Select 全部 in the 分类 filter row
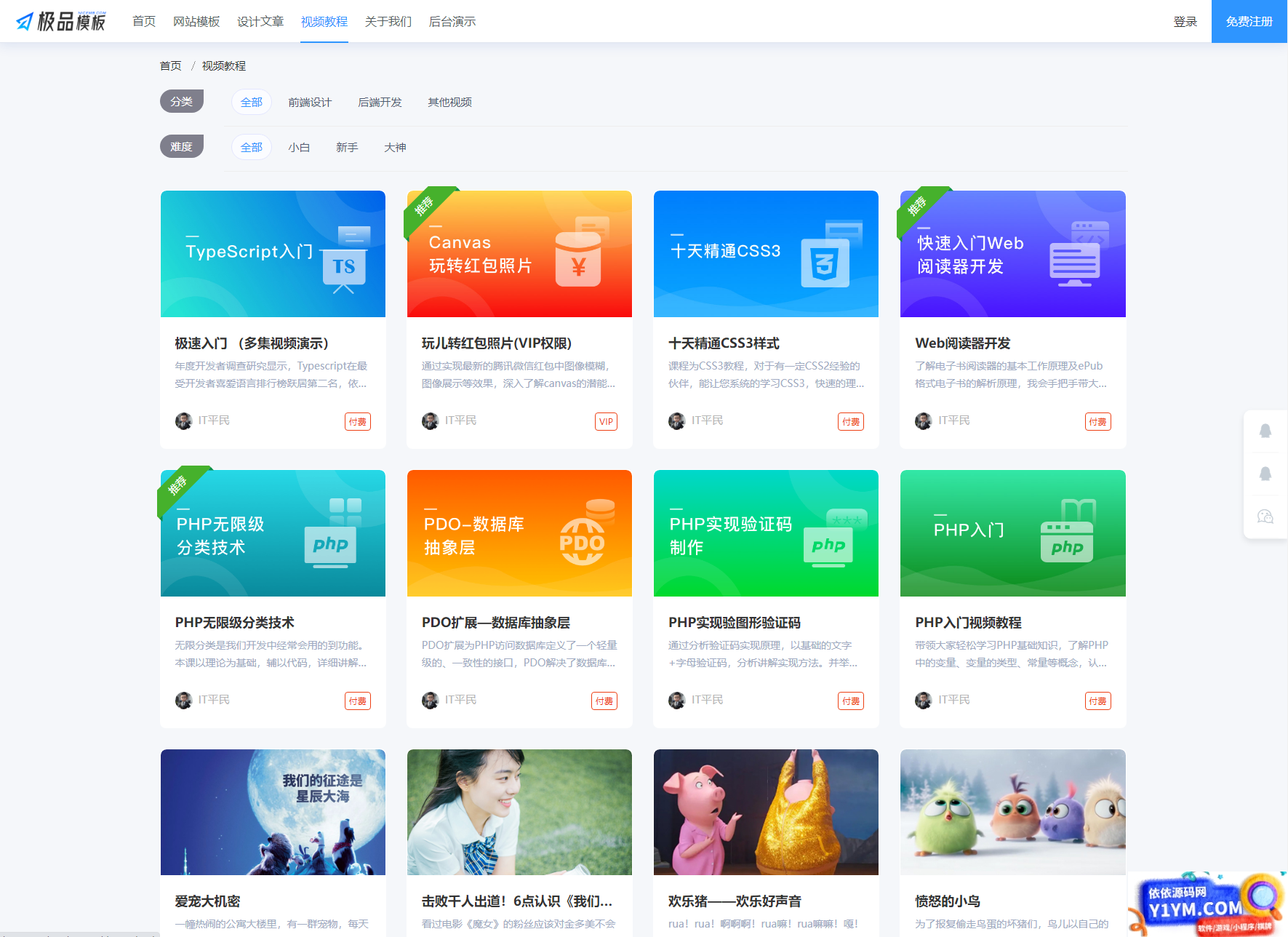Screen dimensions: 1288x937 (x=252, y=103)
